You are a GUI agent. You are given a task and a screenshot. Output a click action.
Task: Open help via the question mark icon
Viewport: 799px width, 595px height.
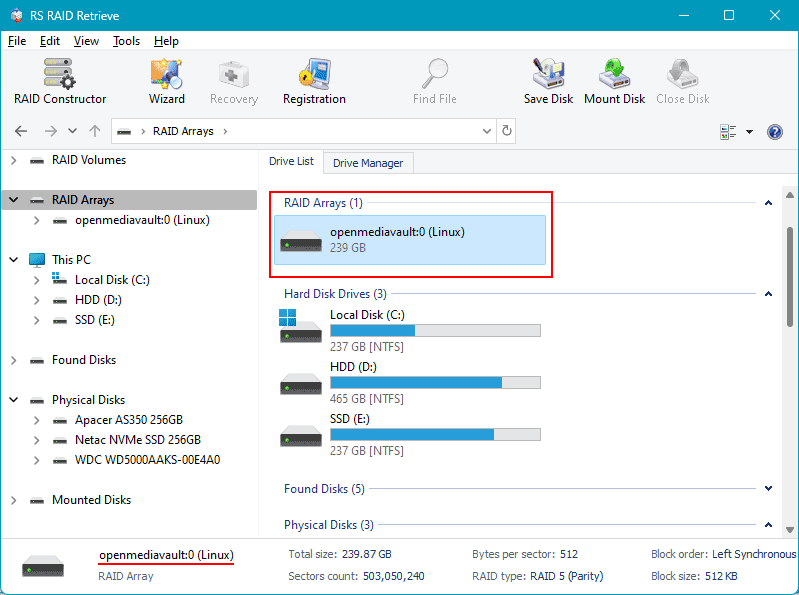click(x=774, y=132)
